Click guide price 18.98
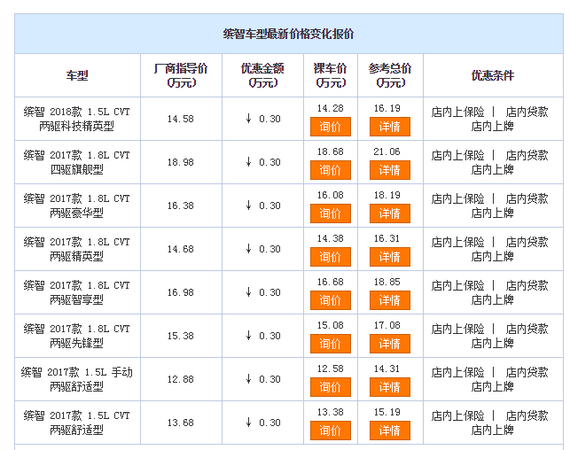 point(181,162)
